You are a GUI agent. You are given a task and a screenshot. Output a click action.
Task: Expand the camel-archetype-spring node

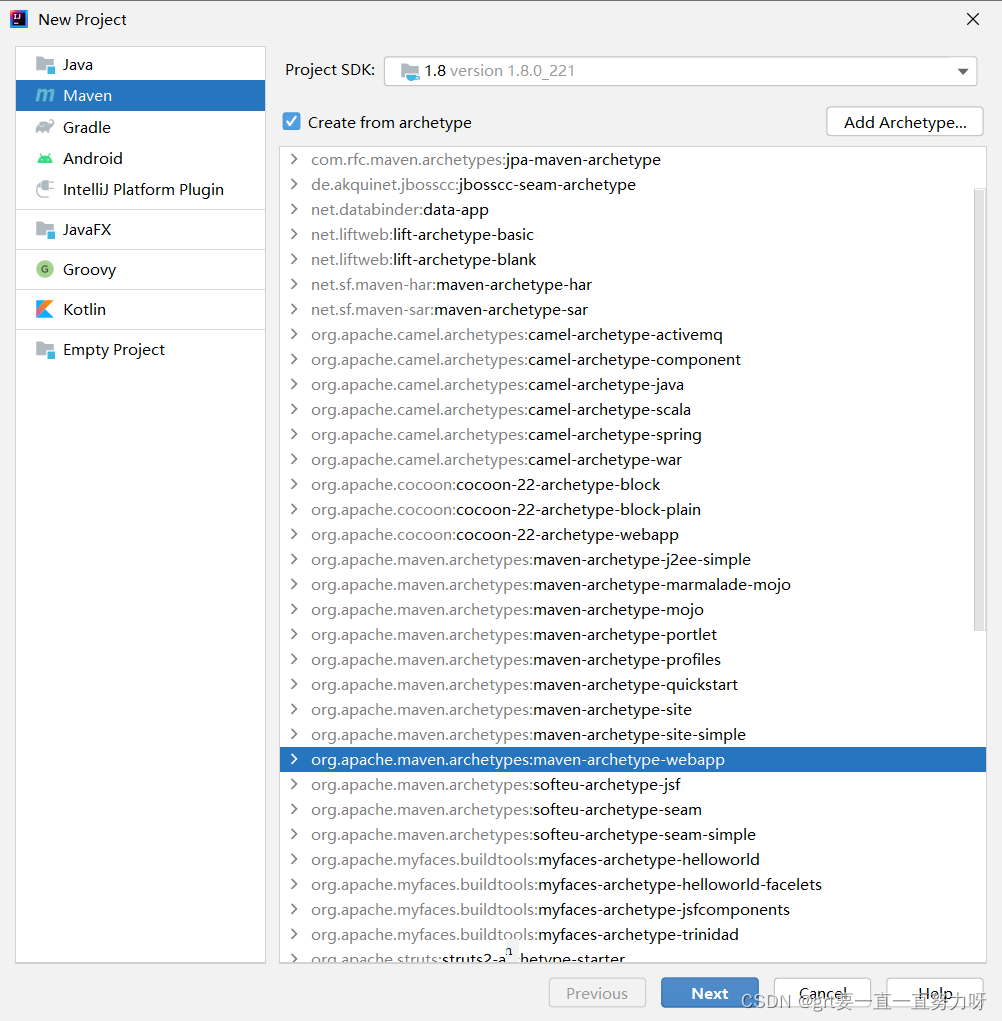click(x=294, y=434)
